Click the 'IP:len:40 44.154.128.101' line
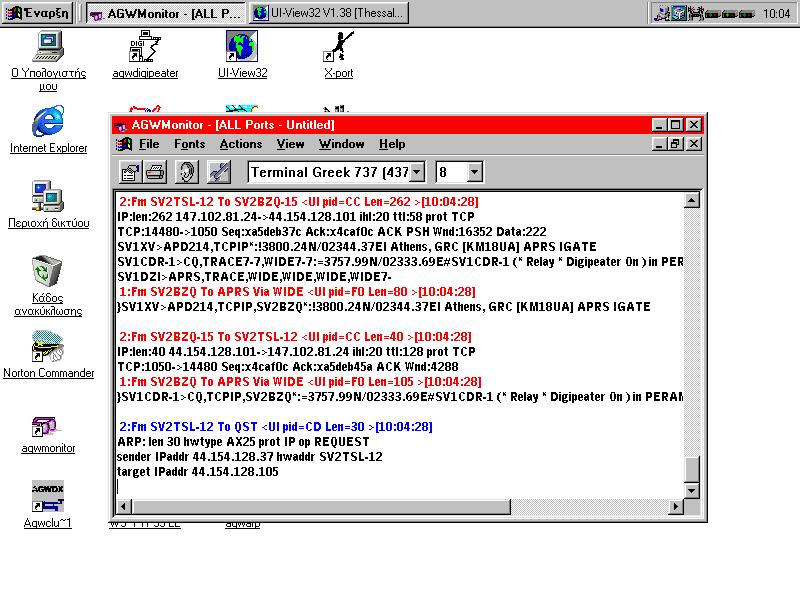The width and height of the screenshot is (800, 600). point(296,352)
